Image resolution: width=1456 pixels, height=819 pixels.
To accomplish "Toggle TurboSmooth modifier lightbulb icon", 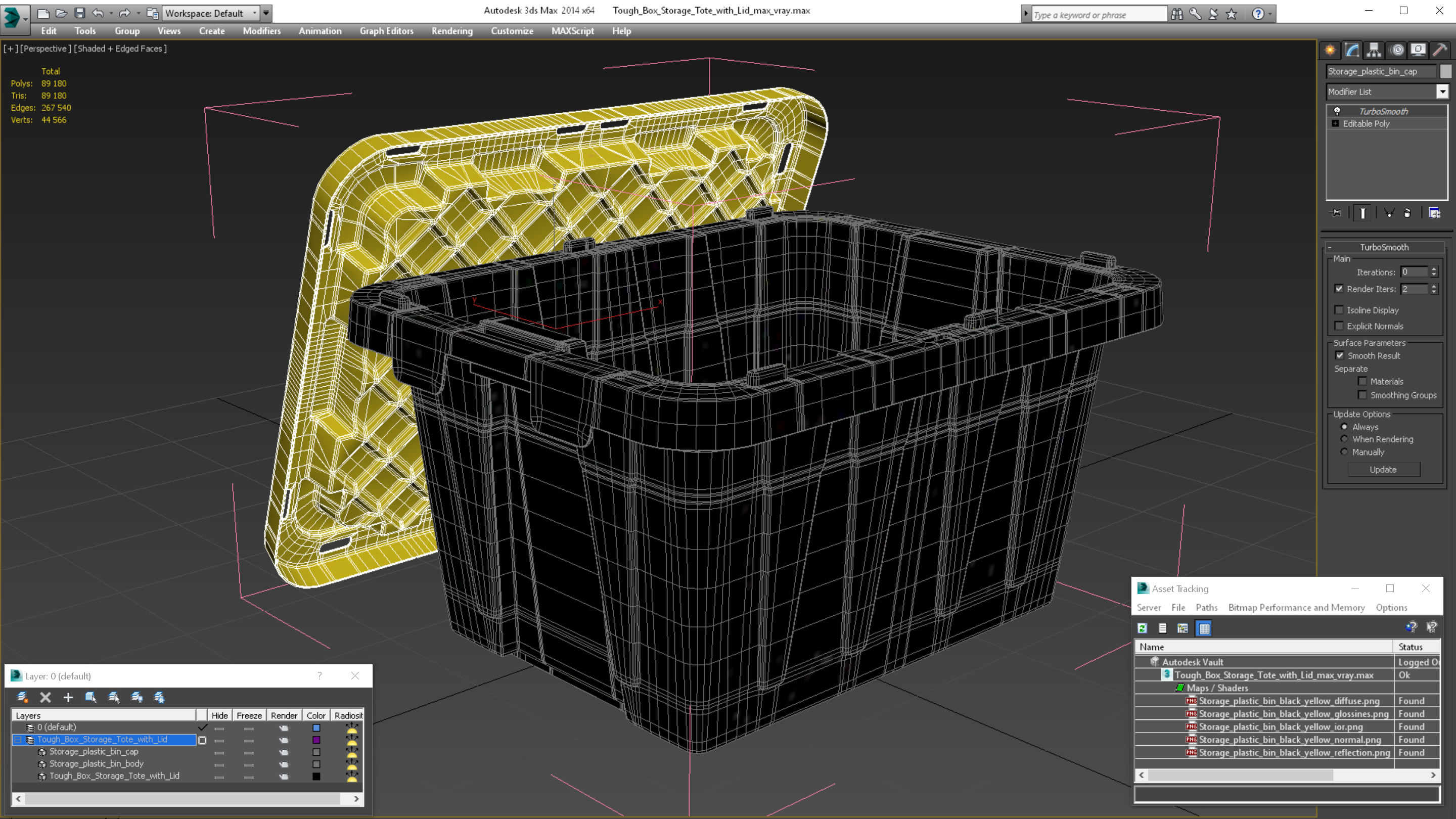I will pyautogui.click(x=1337, y=111).
